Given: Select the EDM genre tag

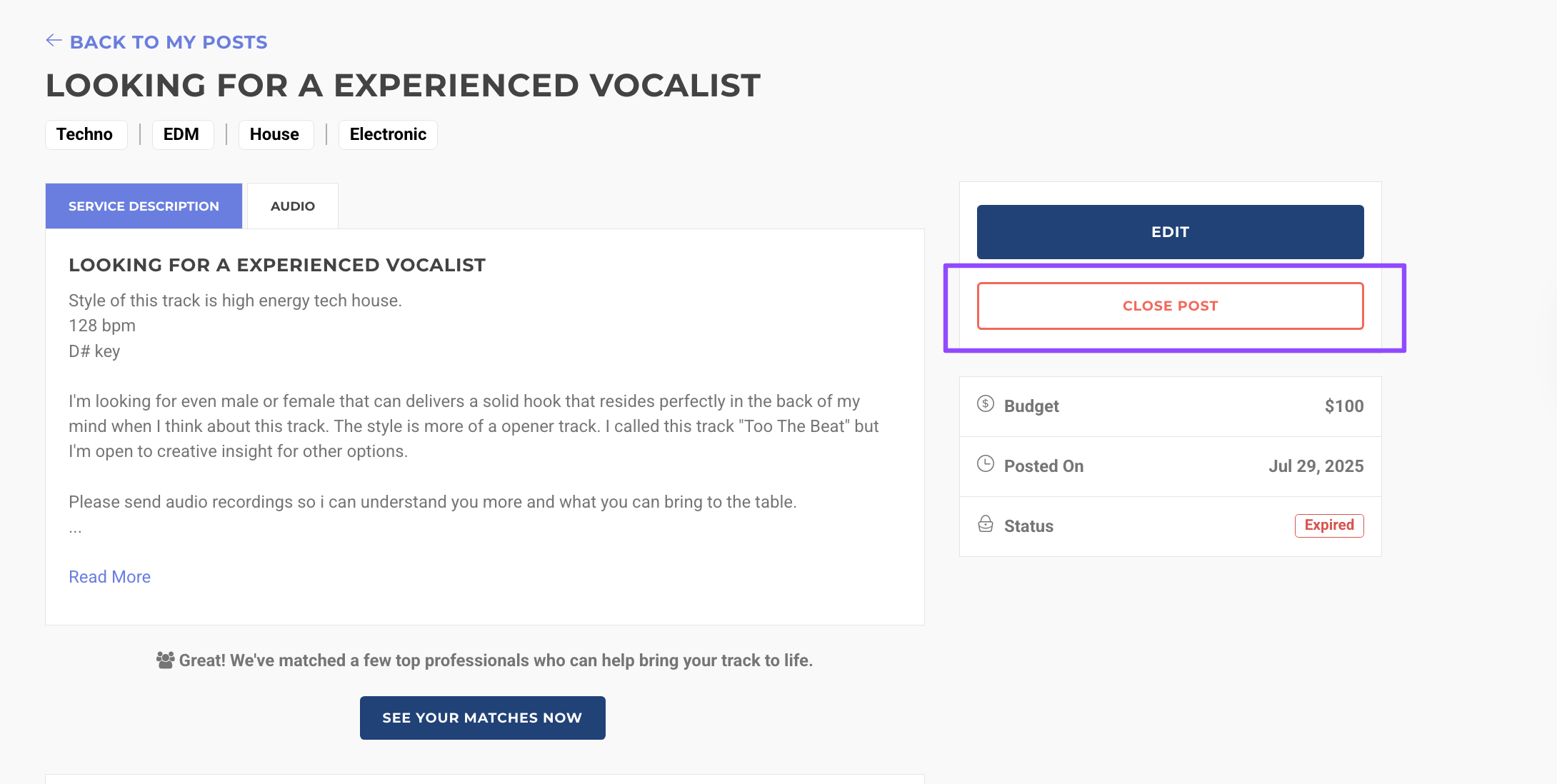Looking at the screenshot, I should point(181,135).
